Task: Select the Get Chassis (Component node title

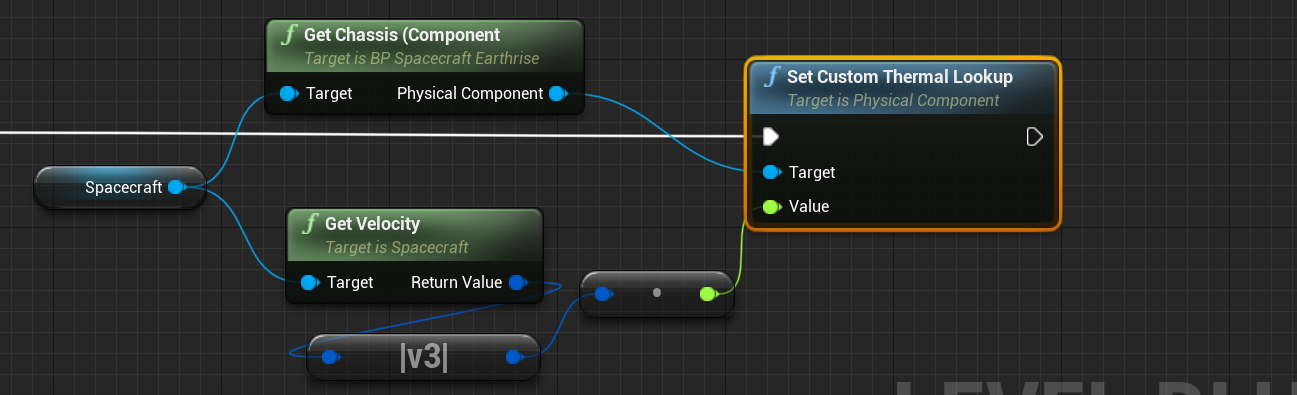Action: pos(402,35)
